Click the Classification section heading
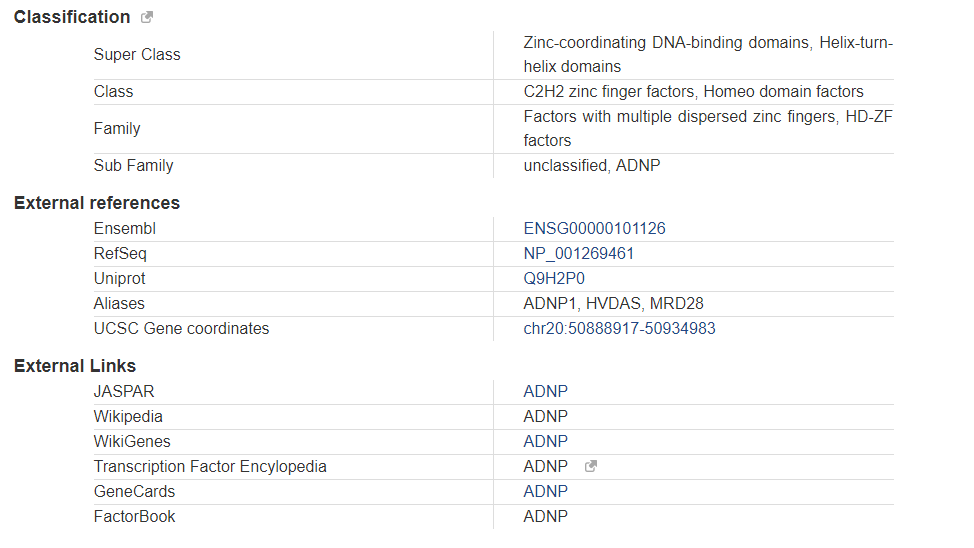Image resolution: width=974 pixels, height=548 pixels. (x=72, y=17)
